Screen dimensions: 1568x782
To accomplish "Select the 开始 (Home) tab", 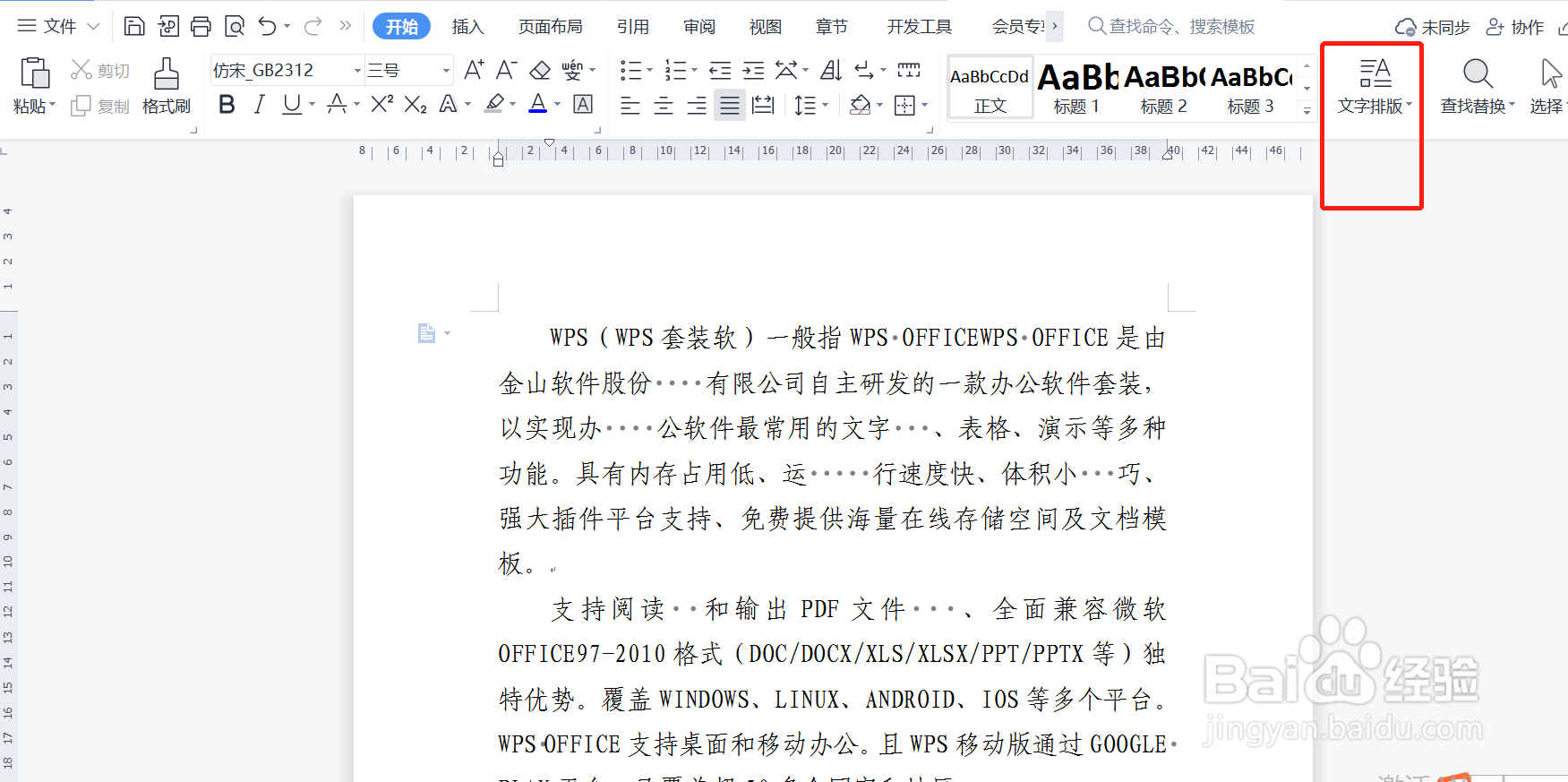I will 401,27.
